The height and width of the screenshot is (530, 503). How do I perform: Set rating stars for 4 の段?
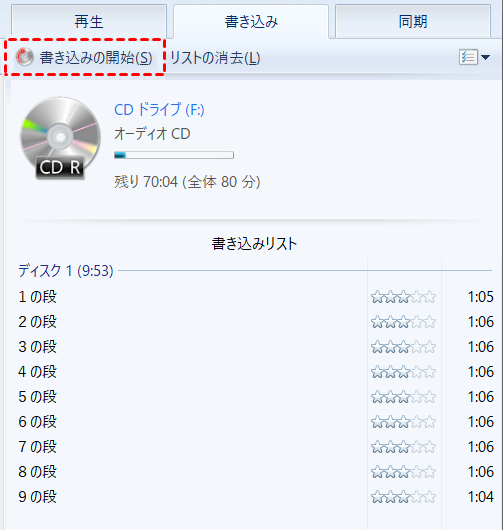click(x=403, y=372)
